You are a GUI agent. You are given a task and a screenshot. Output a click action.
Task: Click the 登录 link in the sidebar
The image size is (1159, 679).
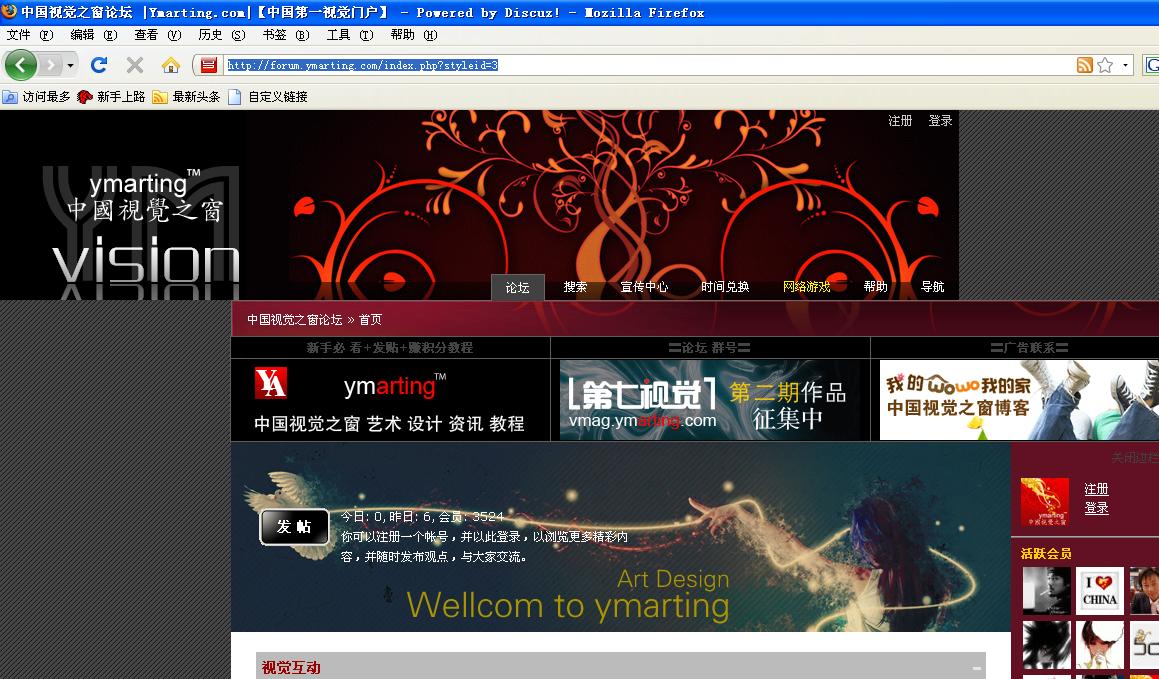pos(1096,508)
